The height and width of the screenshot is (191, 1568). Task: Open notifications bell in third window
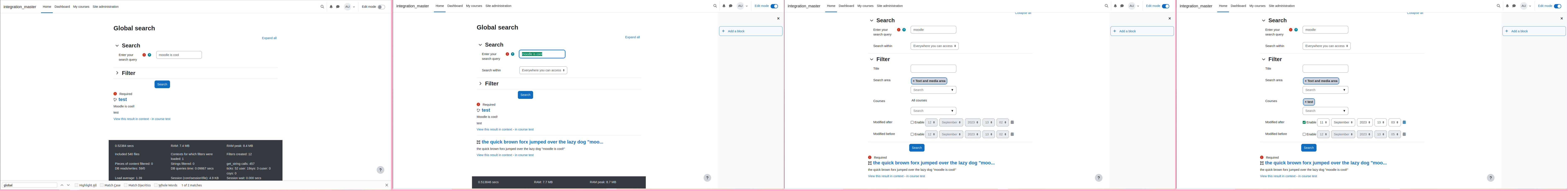(1115, 6)
